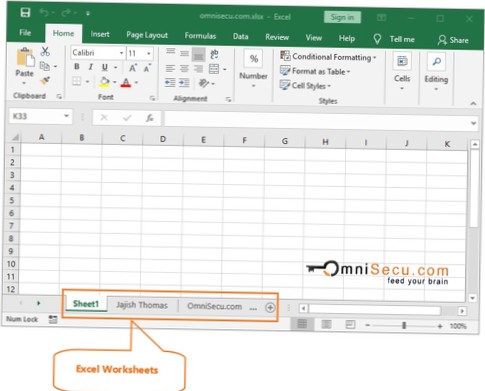Open the fill color dropdown arrow
Image resolution: width=485 pixels, height=391 pixels.
coord(115,82)
